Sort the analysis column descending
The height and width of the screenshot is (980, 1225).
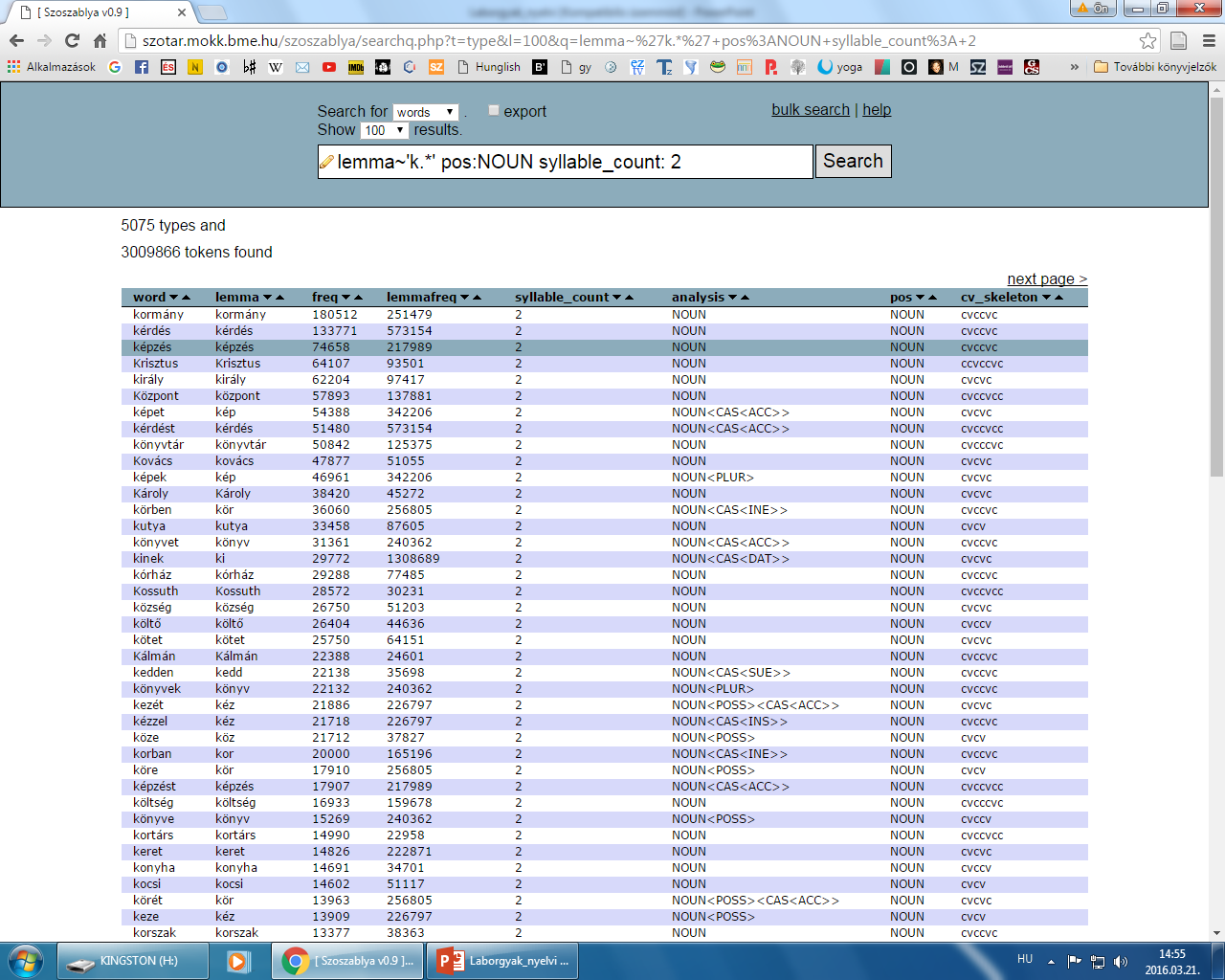[732, 298]
